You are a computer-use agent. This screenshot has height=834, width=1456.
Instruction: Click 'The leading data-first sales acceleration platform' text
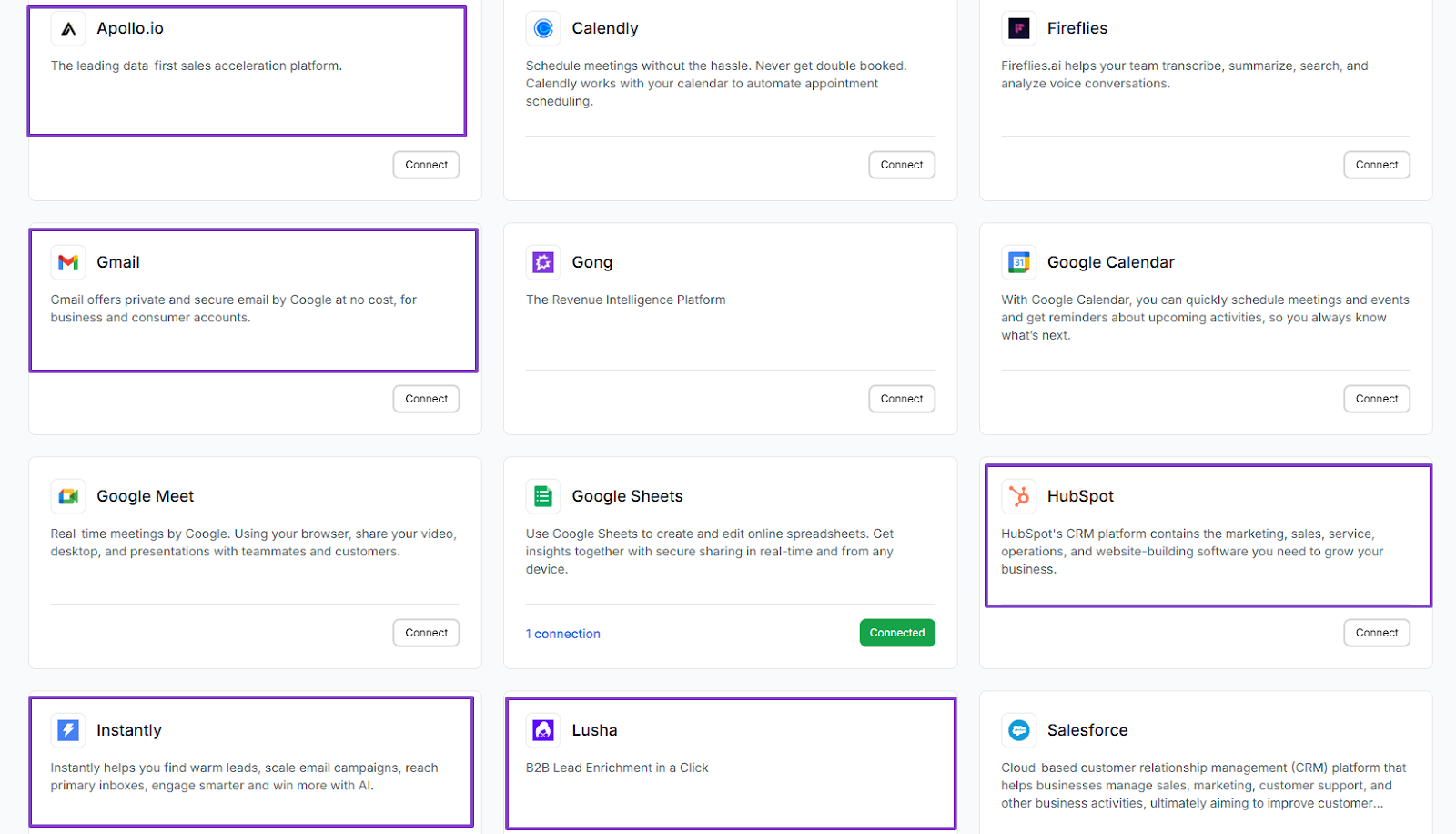(x=197, y=66)
